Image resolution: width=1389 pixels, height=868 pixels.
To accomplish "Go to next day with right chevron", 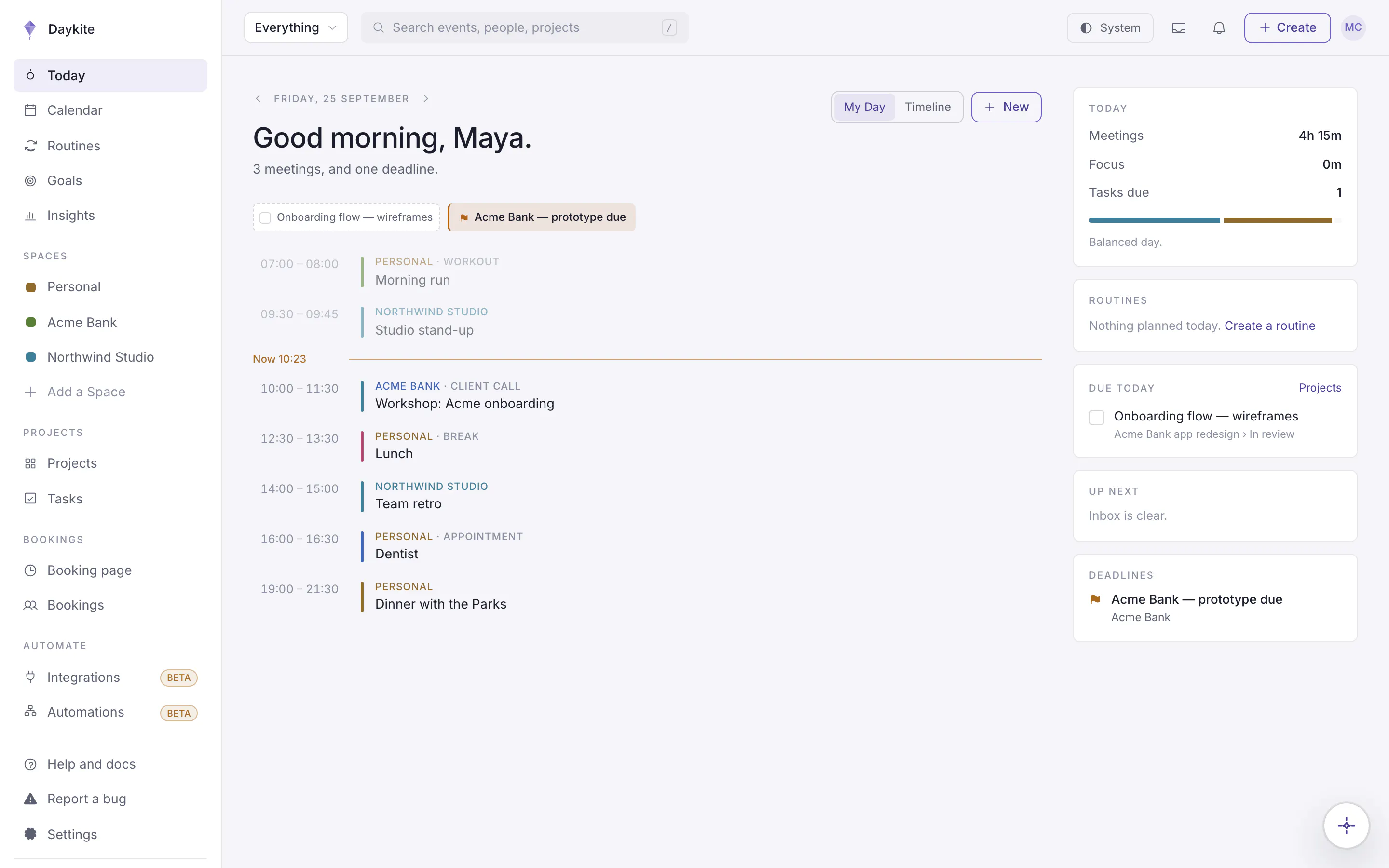I will coord(425,99).
